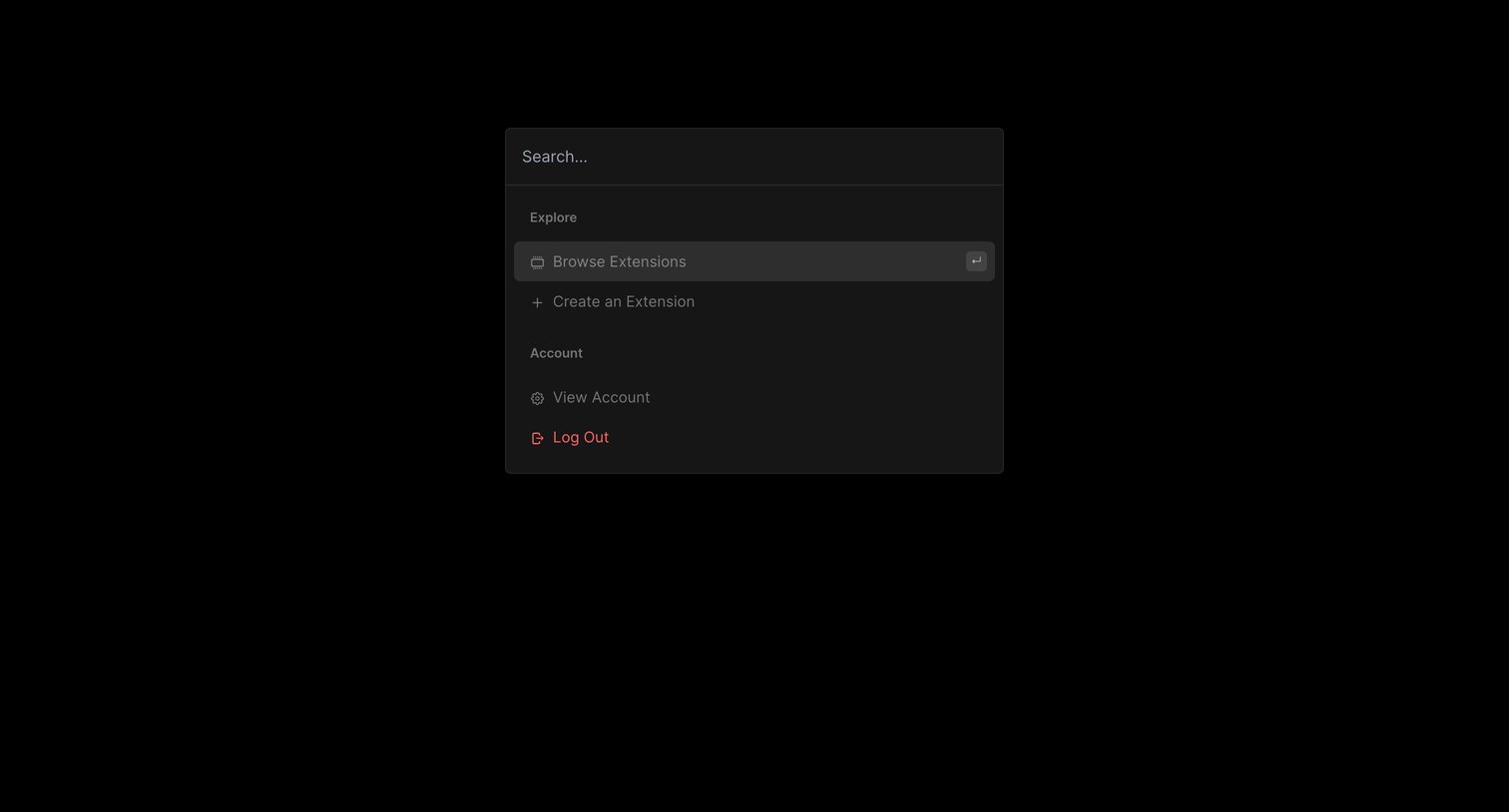Click the Browse Extensions icon

click(x=537, y=262)
